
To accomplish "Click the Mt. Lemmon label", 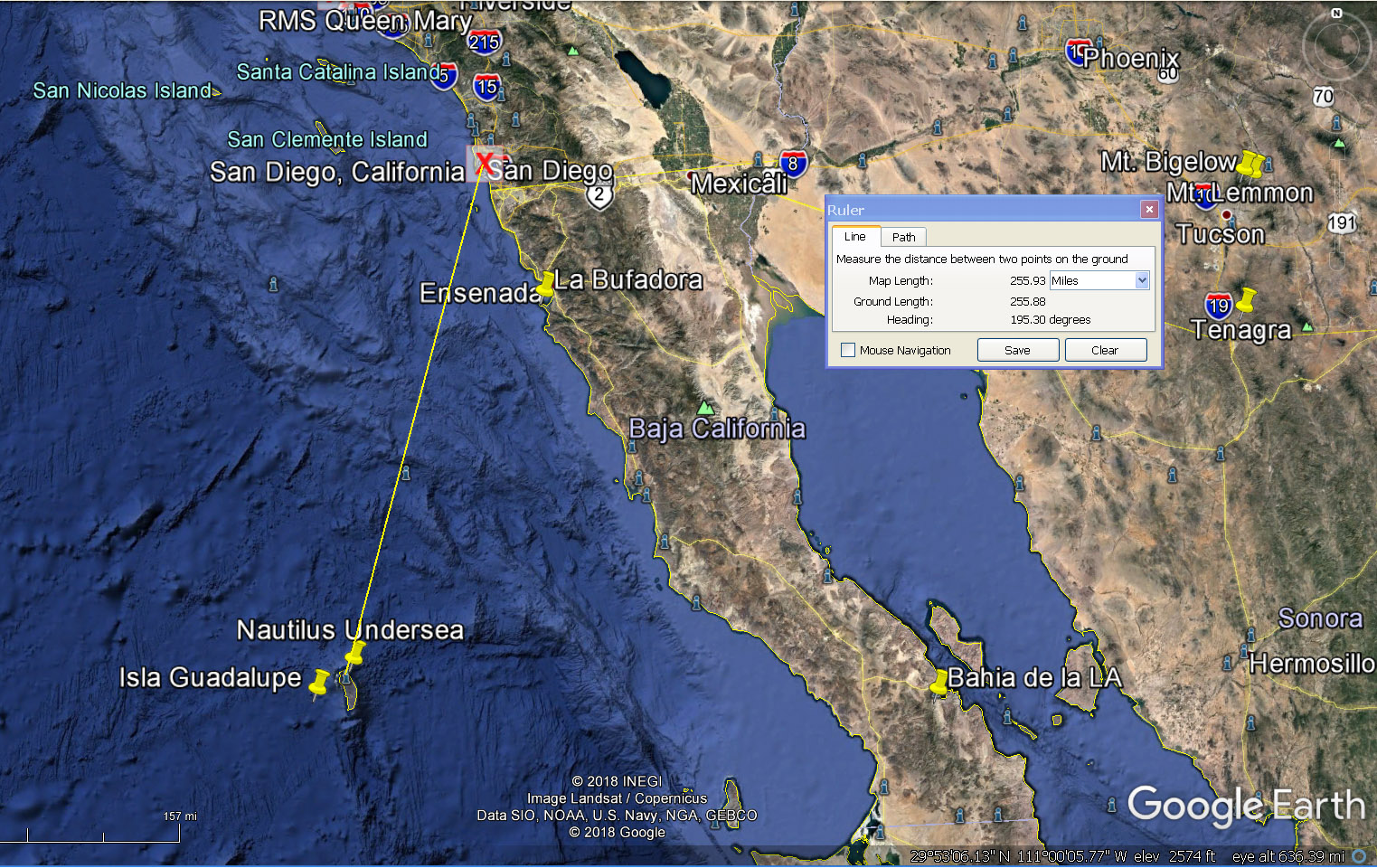I will [1240, 193].
